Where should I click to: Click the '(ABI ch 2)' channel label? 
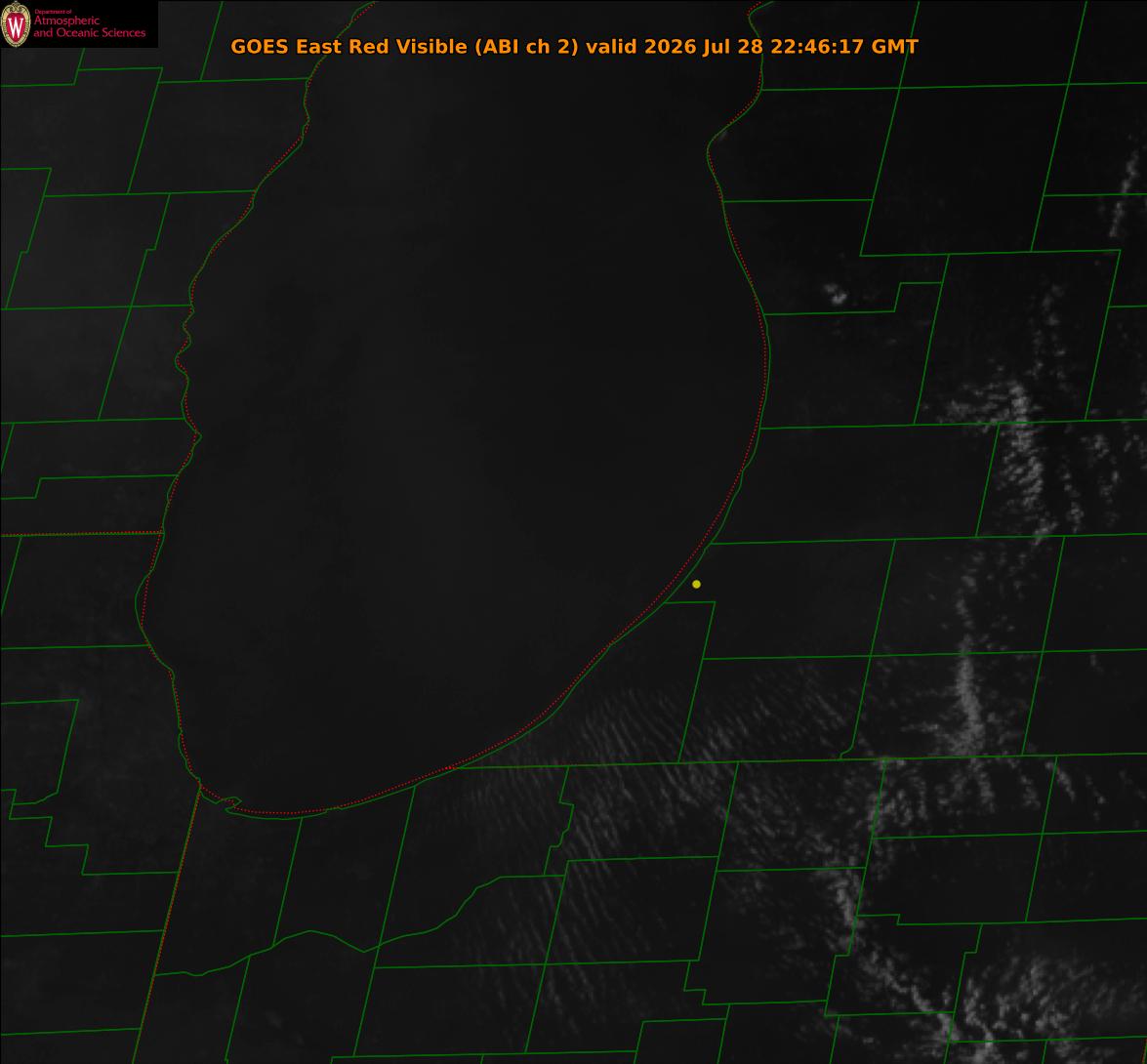coord(527,47)
